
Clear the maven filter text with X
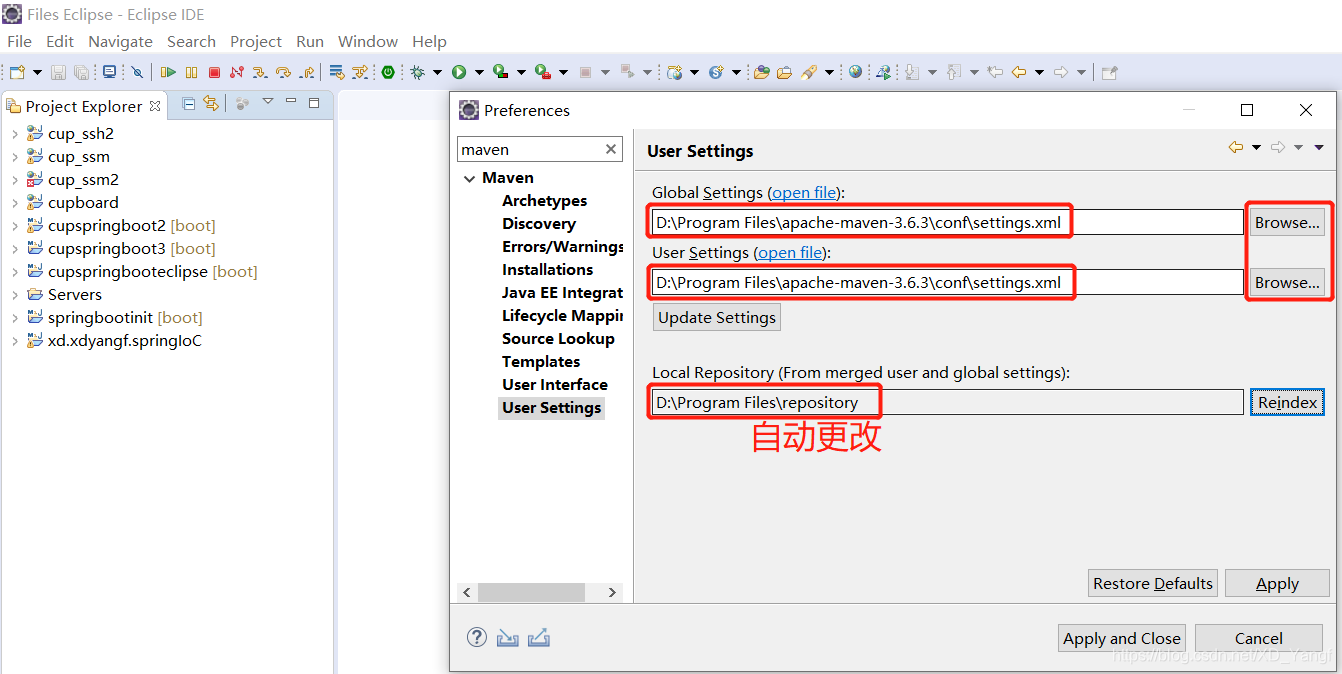point(611,149)
